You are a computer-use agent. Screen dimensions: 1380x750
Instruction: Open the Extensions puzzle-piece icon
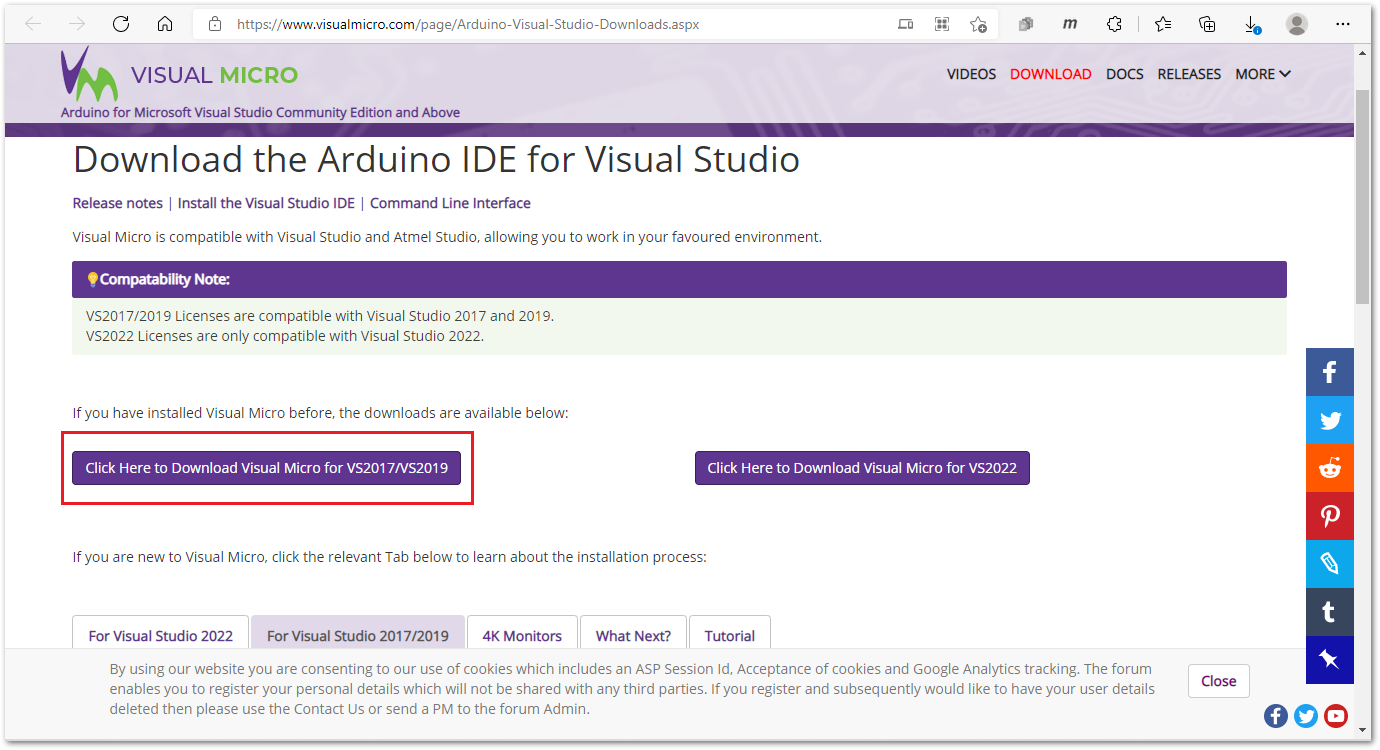click(1114, 25)
